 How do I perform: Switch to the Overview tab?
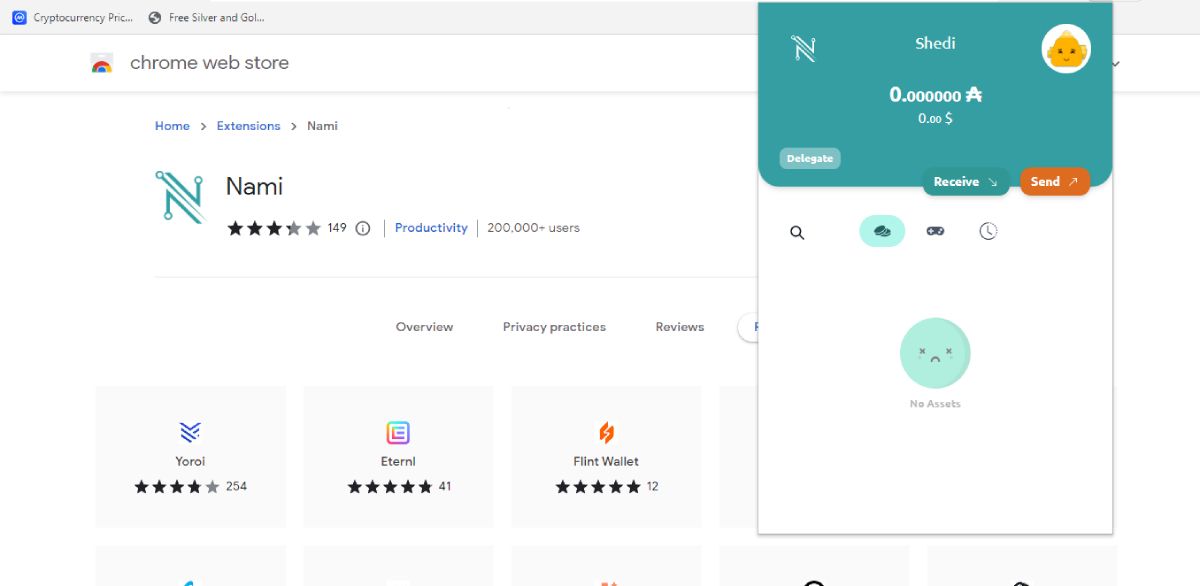tap(424, 327)
